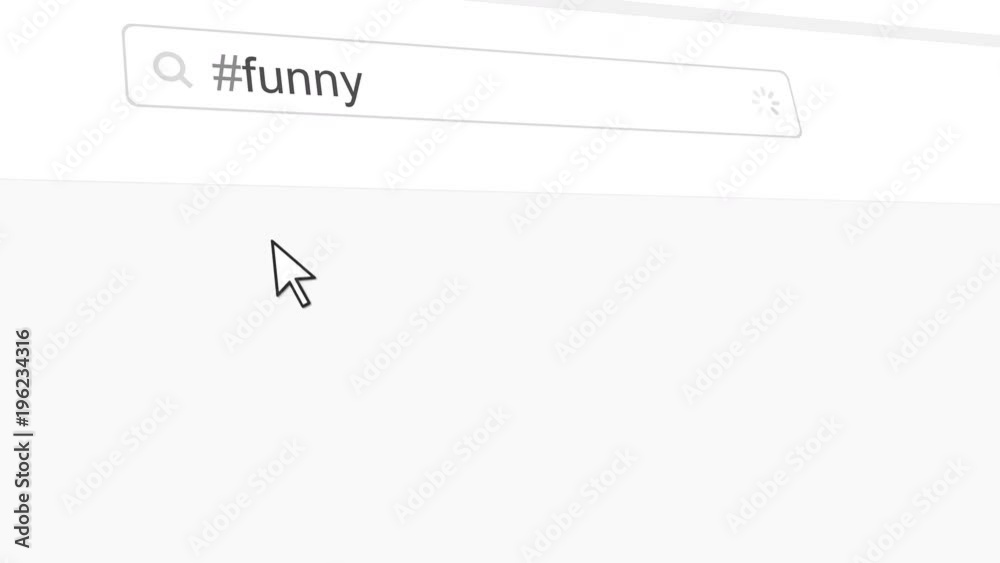Click the hash symbol before funny

[x=226, y=73]
